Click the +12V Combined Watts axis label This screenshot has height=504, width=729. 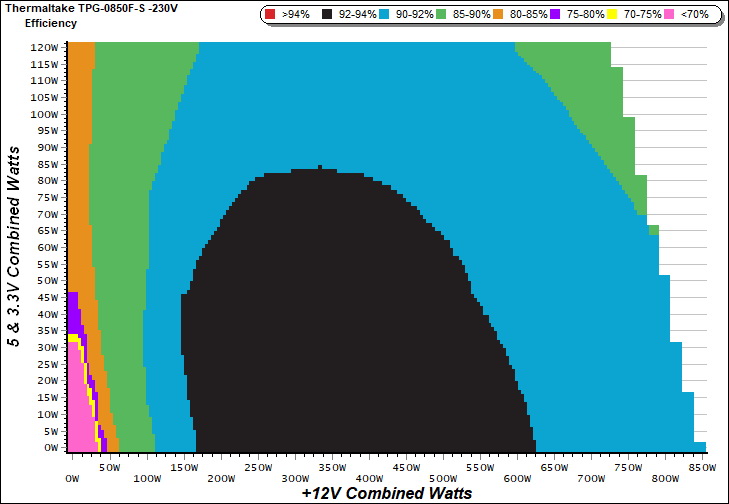click(x=386, y=493)
